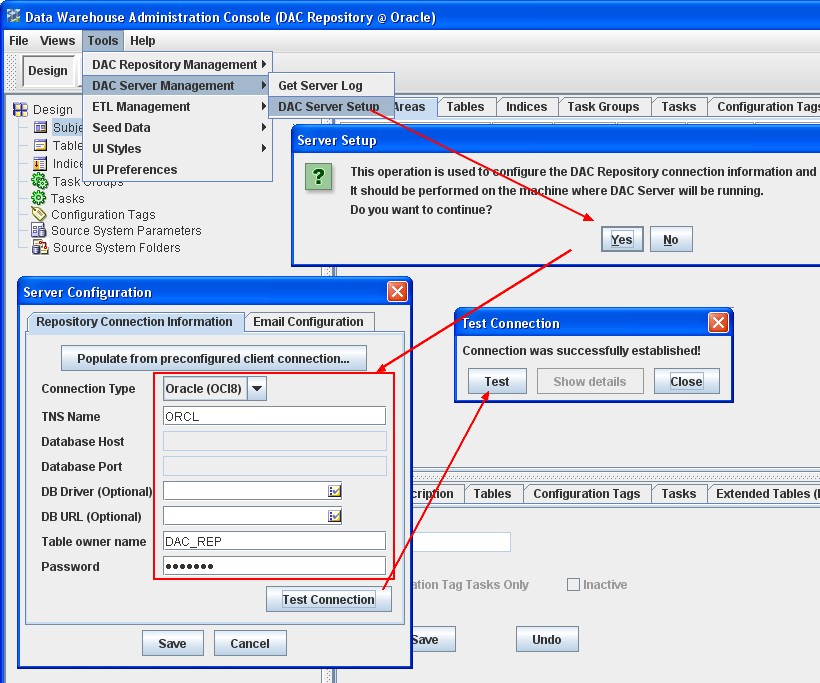Switch to Repository Connection Information tab

pos(134,322)
